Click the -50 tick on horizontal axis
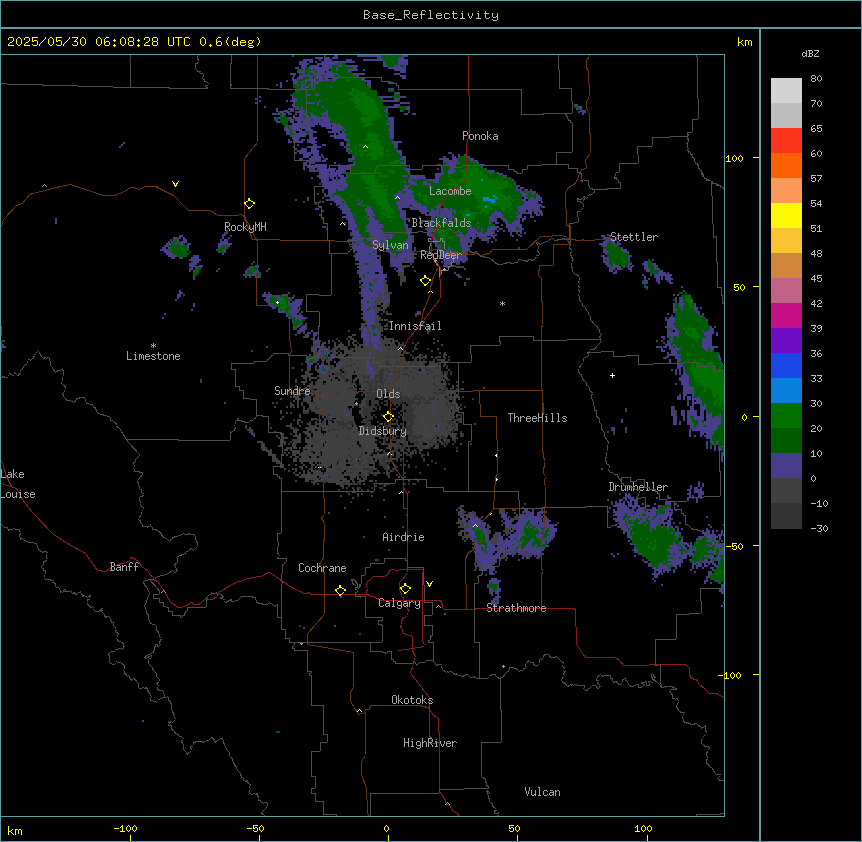 255,828
